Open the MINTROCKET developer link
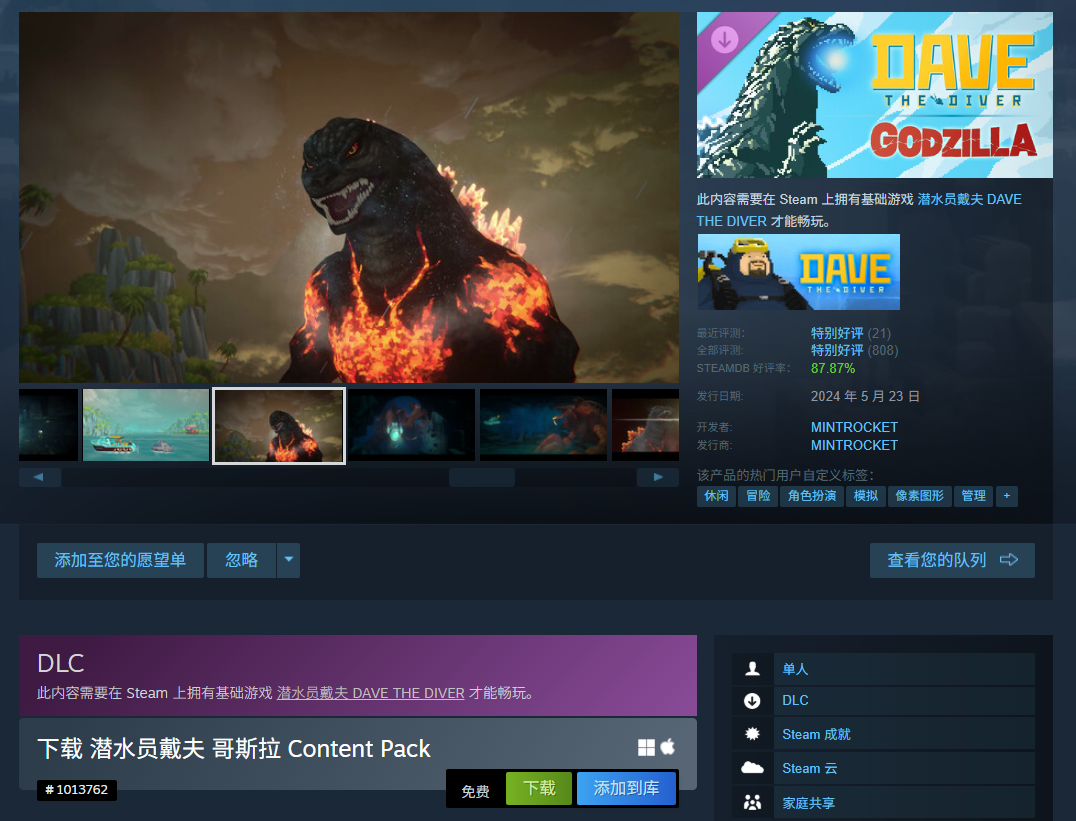This screenshot has height=821, width=1076. [x=854, y=427]
